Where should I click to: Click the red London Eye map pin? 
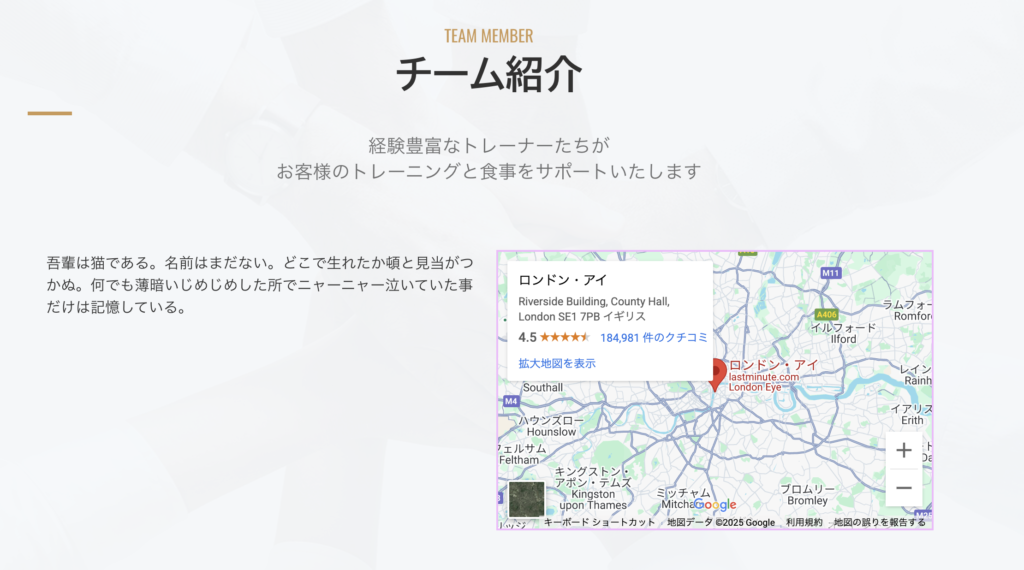coord(717,375)
